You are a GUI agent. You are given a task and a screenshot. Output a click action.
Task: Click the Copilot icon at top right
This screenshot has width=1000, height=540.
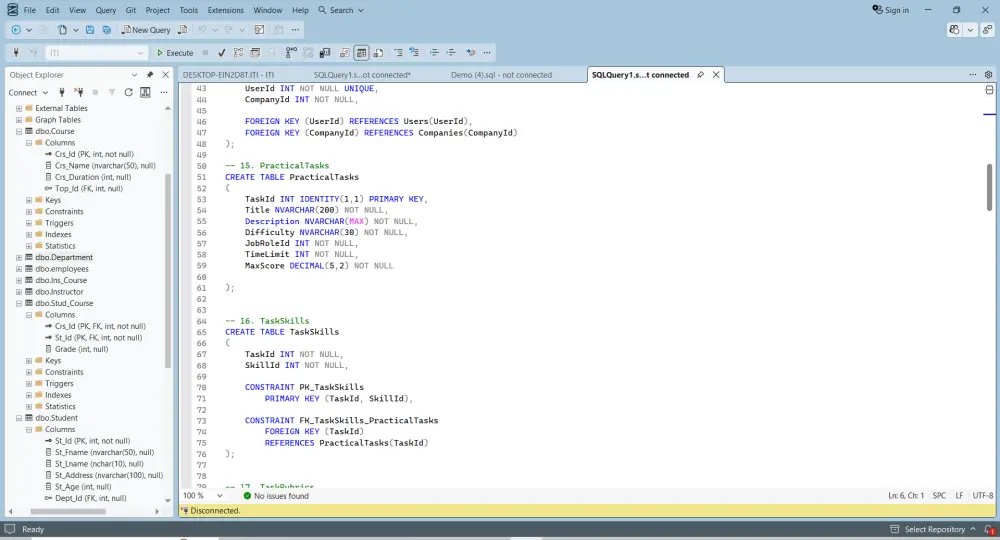(954, 29)
